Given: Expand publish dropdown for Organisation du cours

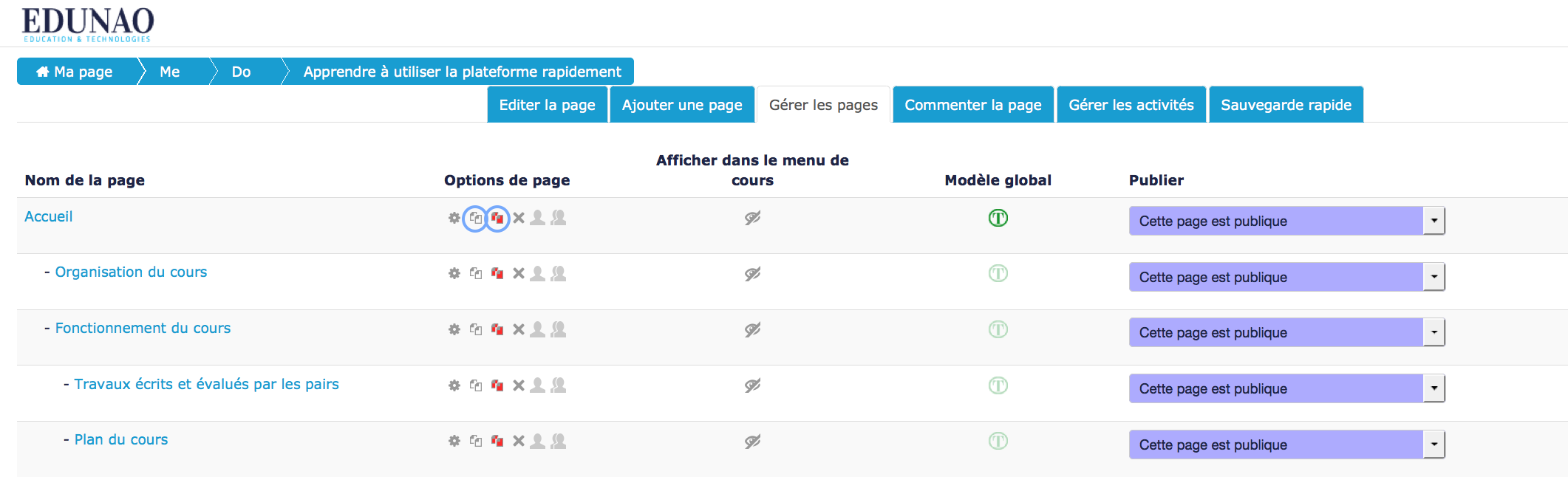Looking at the screenshot, I should [x=1433, y=277].
